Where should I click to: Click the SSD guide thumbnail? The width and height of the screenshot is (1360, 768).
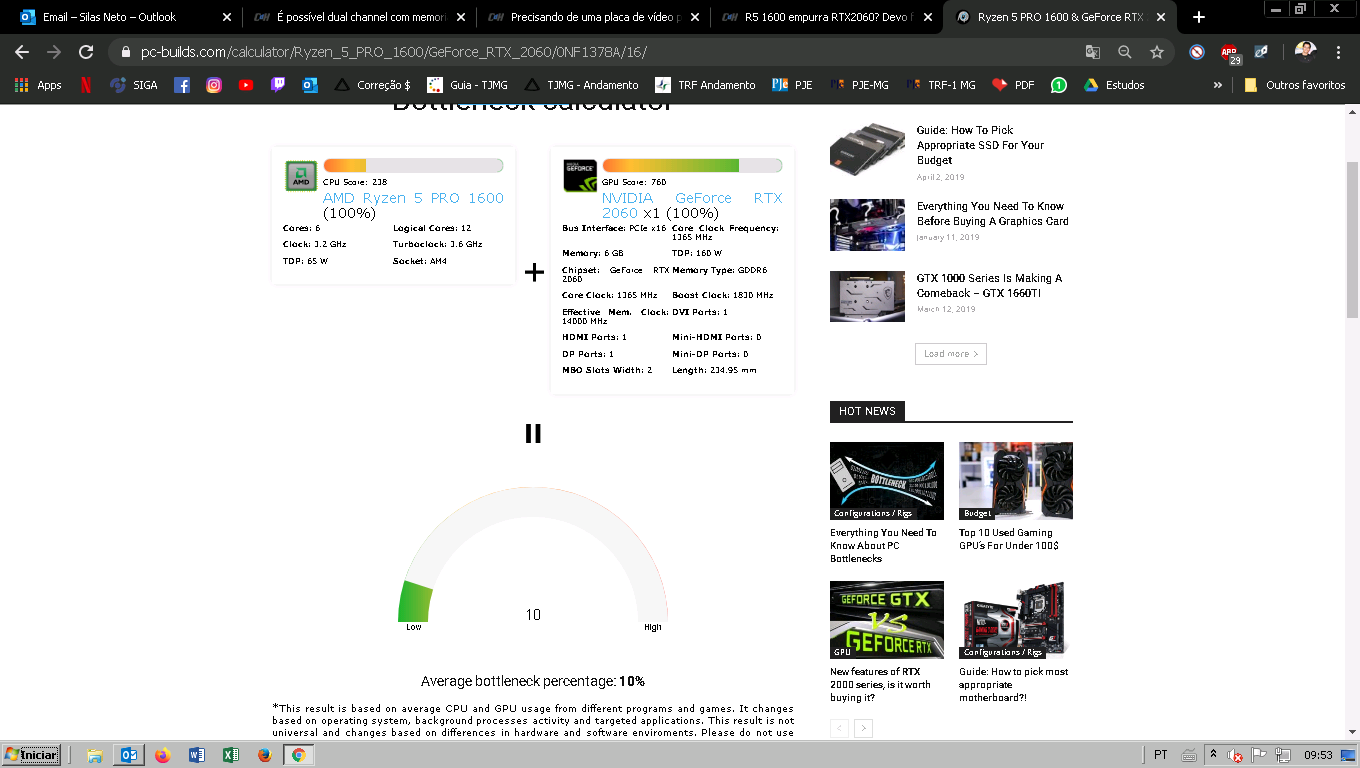(867, 148)
